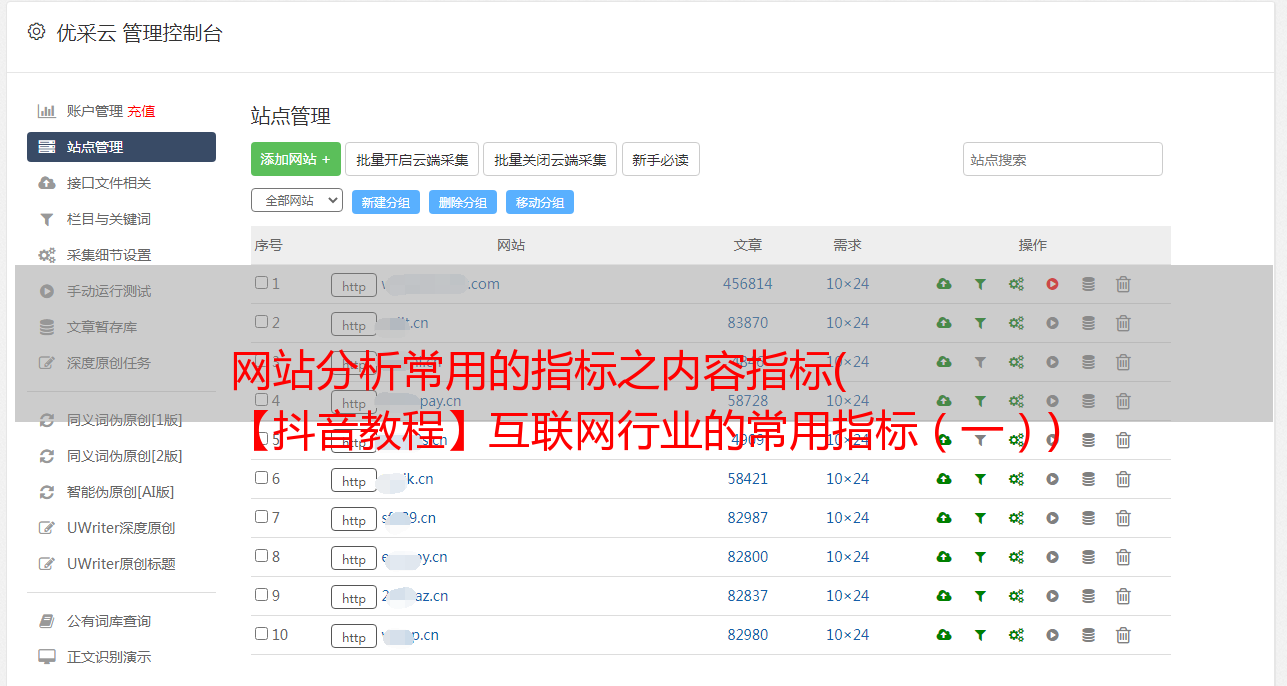
Task: Click play icon in row 7
Action: 1052,518
